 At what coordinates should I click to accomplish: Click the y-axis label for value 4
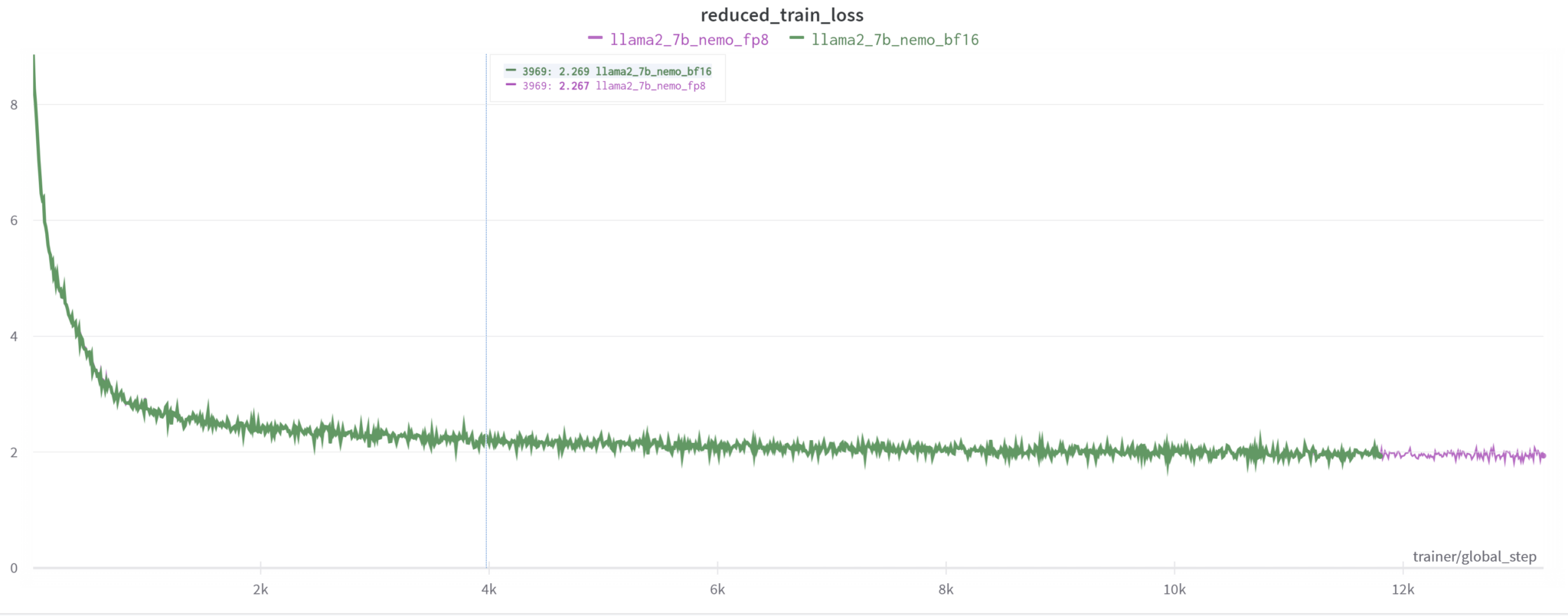14,336
